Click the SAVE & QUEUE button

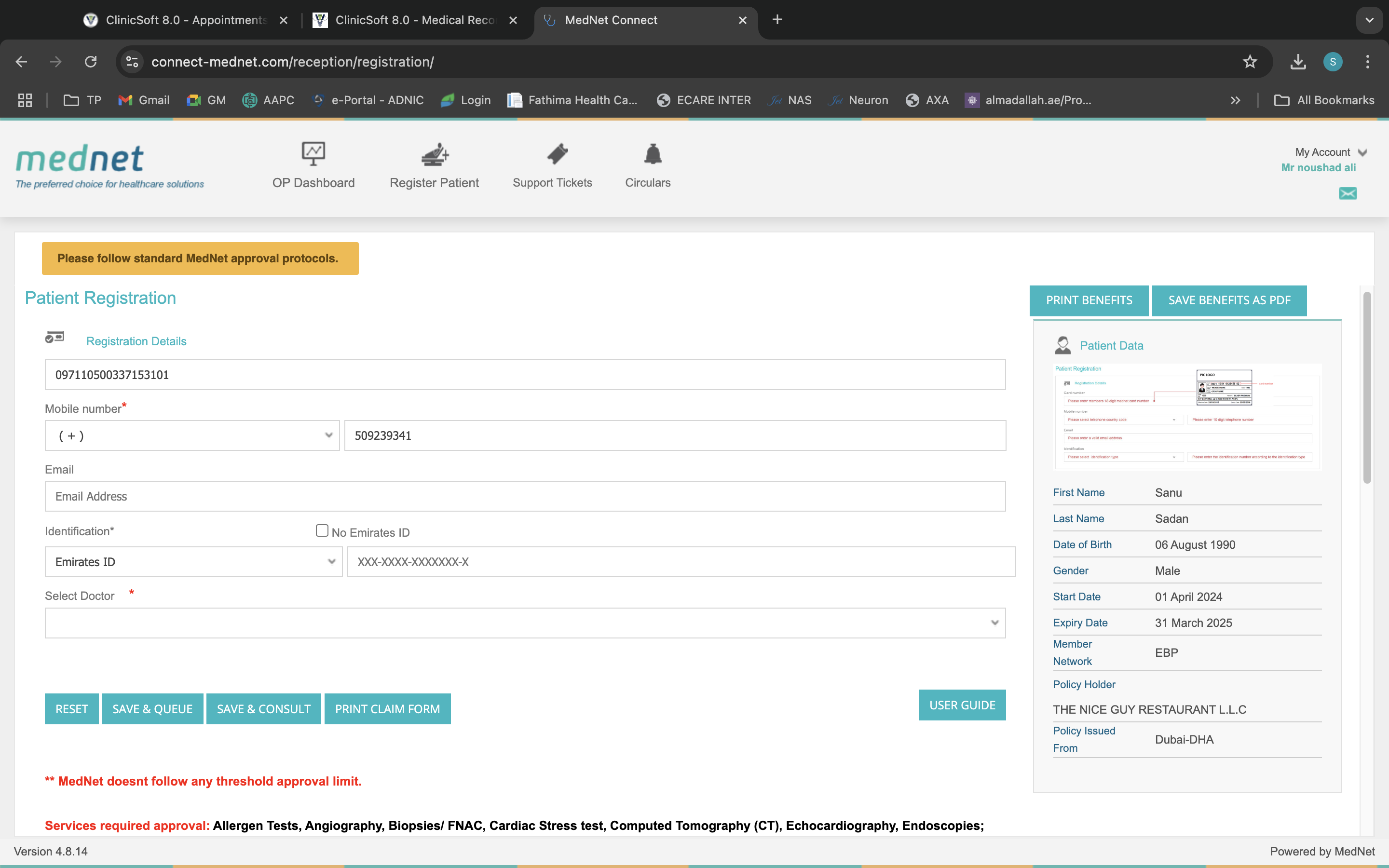coord(152,709)
